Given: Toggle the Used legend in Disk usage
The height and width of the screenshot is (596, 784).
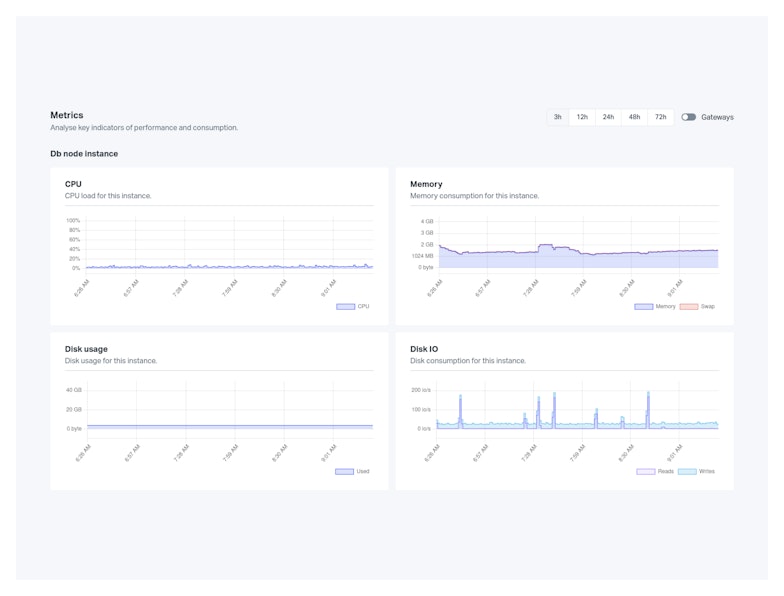Looking at the screenshot, I should [x=344, y=471].
